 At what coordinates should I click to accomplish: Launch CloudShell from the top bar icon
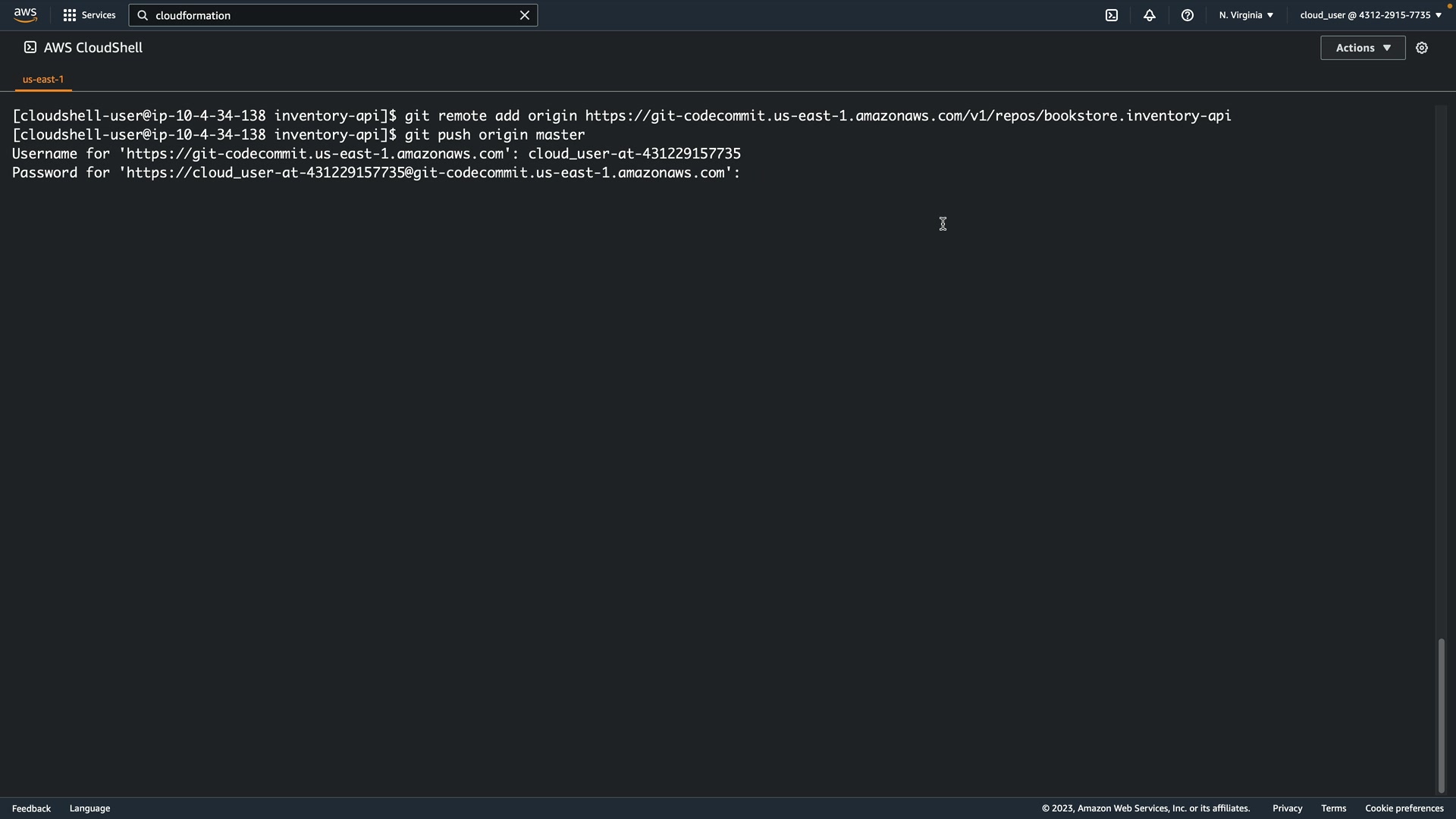click(x=1112, y=15)
